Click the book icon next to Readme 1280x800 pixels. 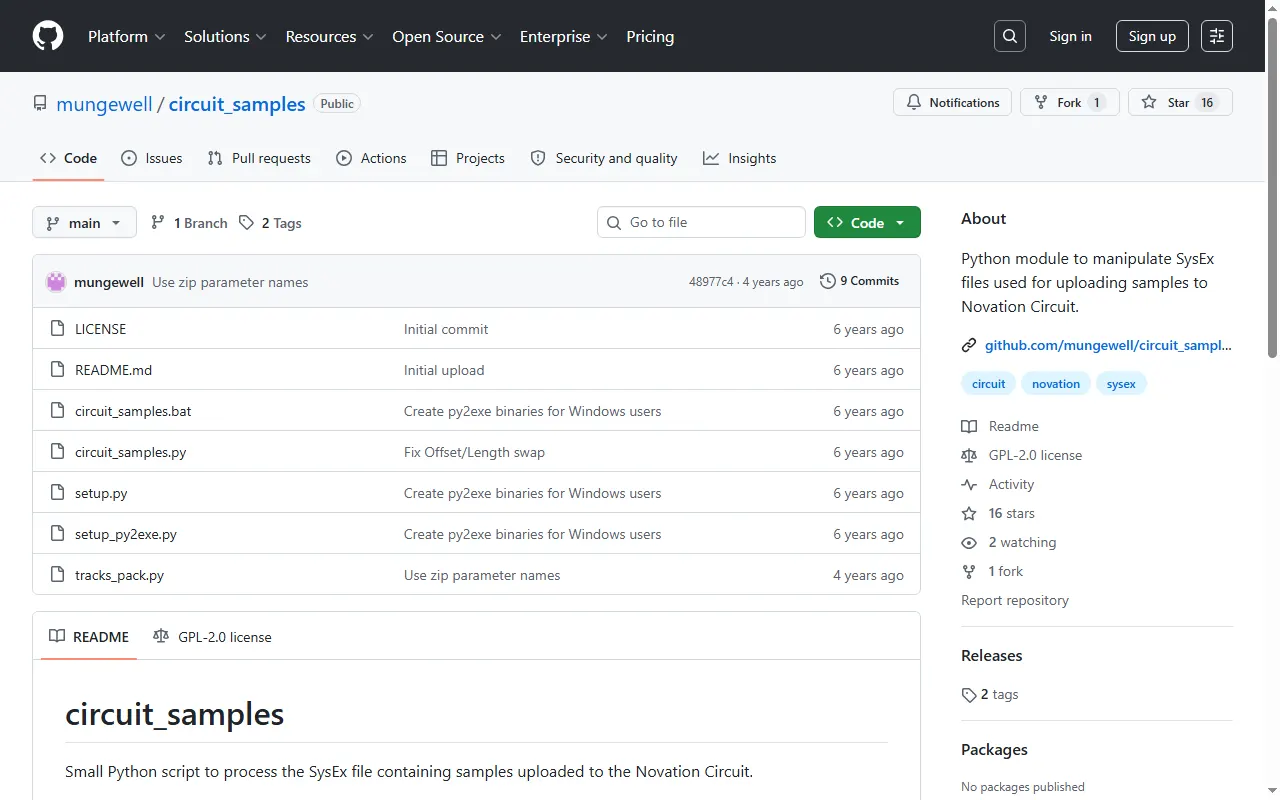(x=969, y=426)
